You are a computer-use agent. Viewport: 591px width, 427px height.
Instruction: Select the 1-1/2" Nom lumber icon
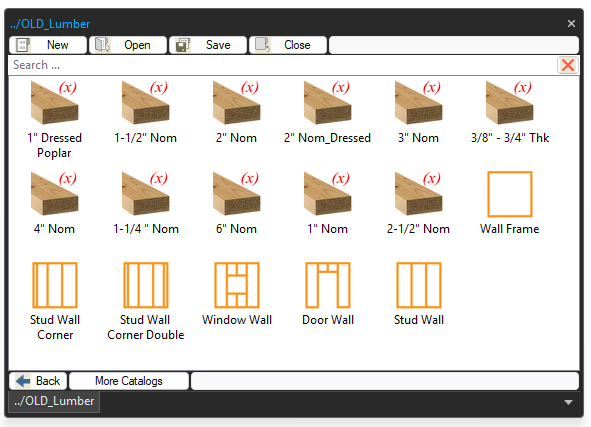pos(145,103)
